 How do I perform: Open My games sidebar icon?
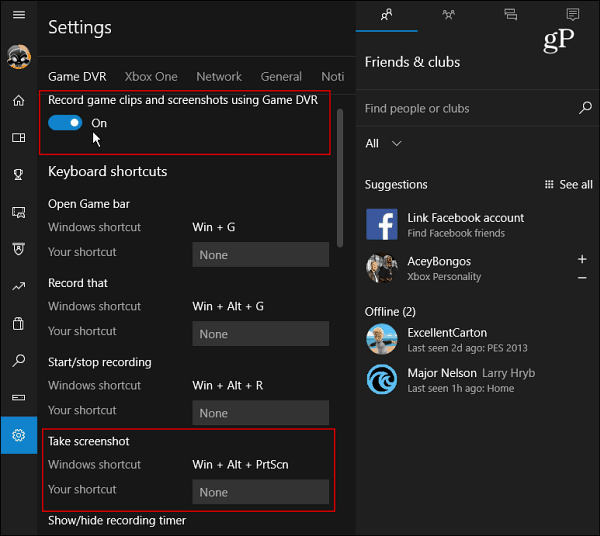tap(19, 137)
